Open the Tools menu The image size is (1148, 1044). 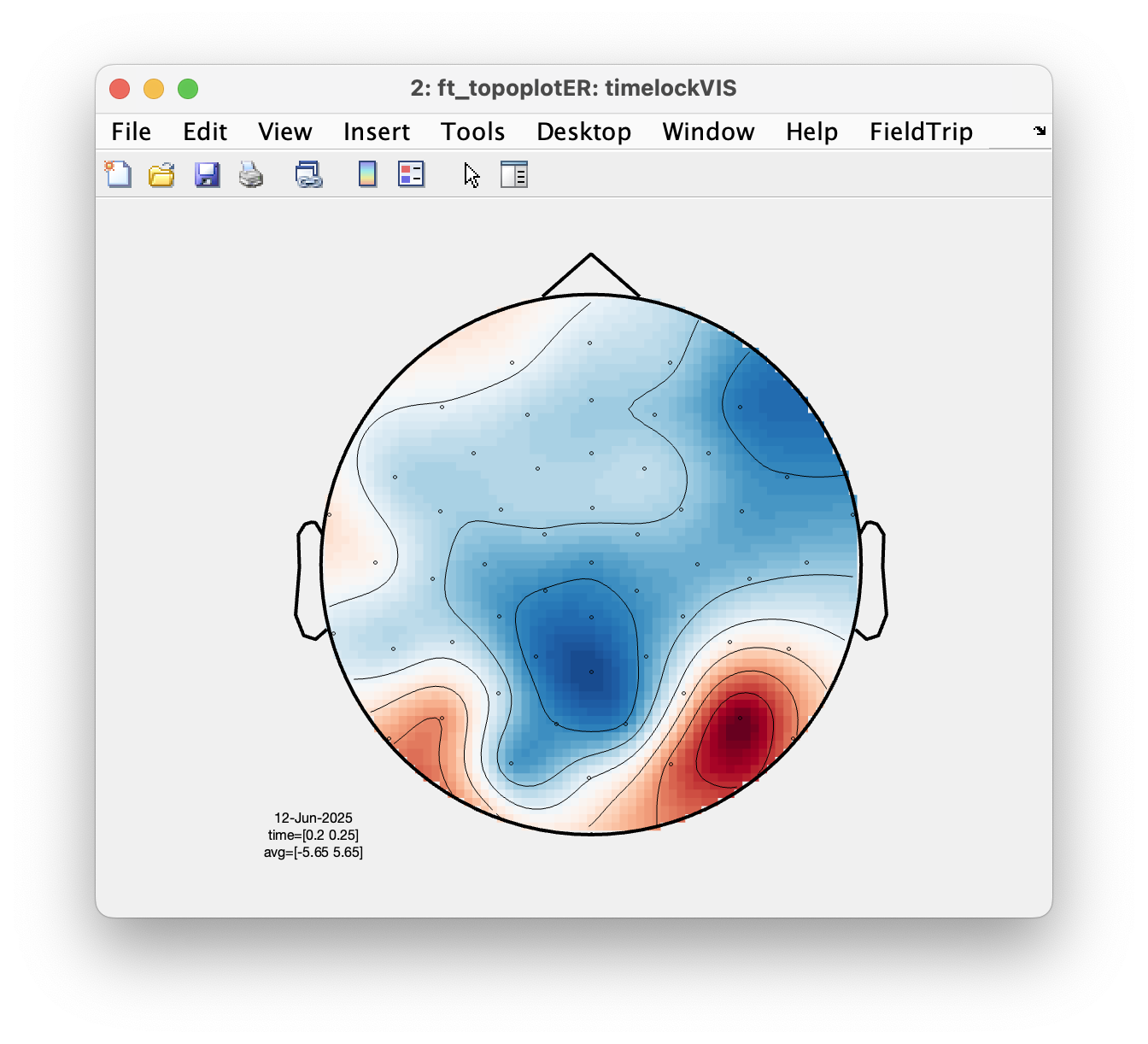[x=473, y=132]
